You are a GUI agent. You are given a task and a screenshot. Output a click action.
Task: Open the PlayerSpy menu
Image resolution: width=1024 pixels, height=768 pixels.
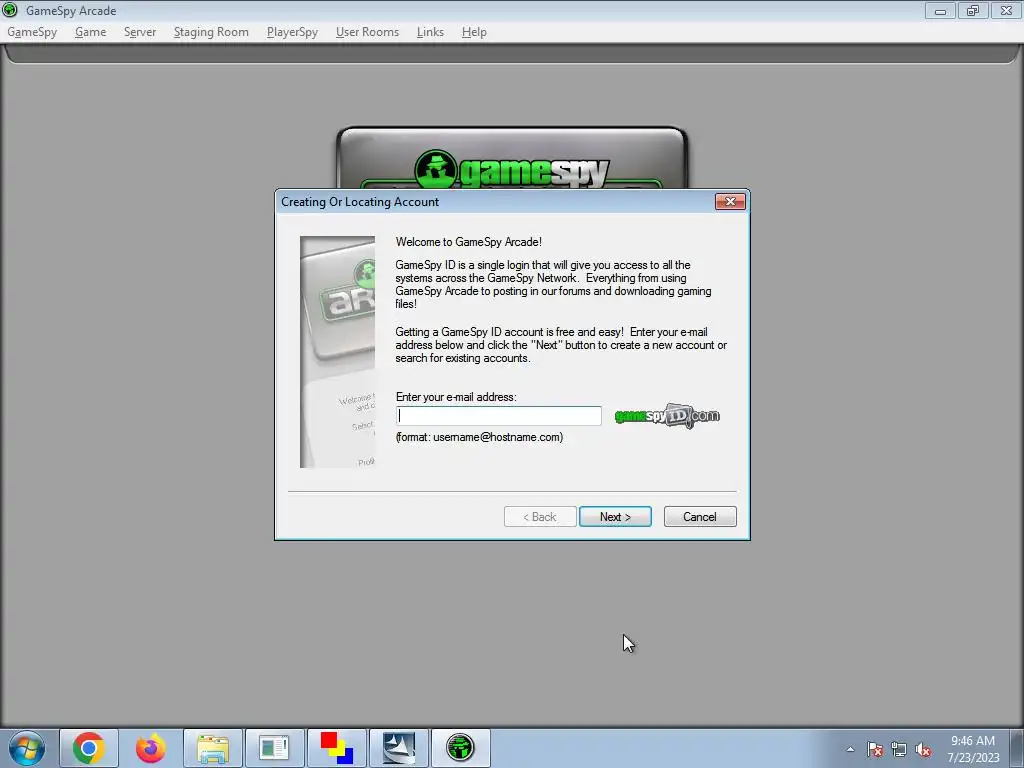point(292,32)
